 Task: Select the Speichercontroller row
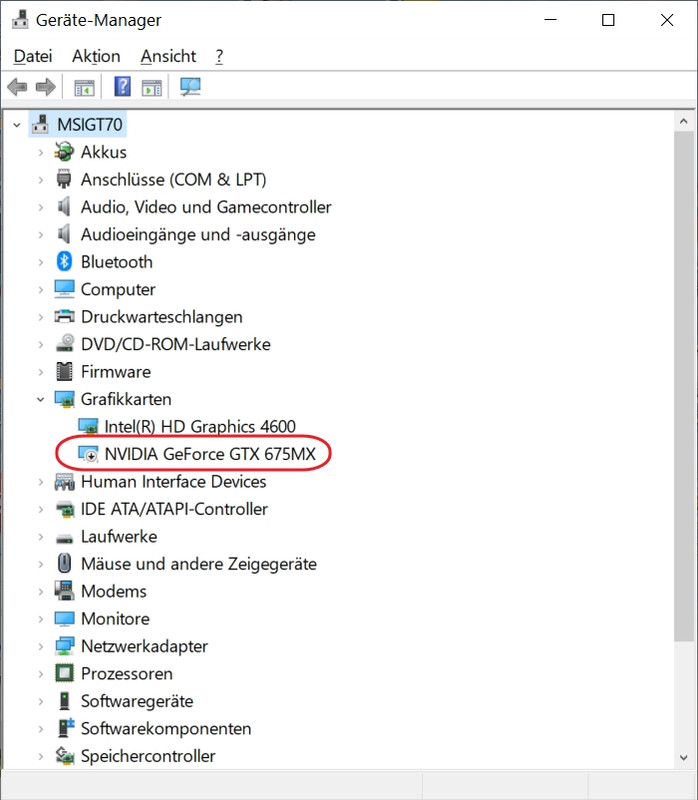[148, 756]
